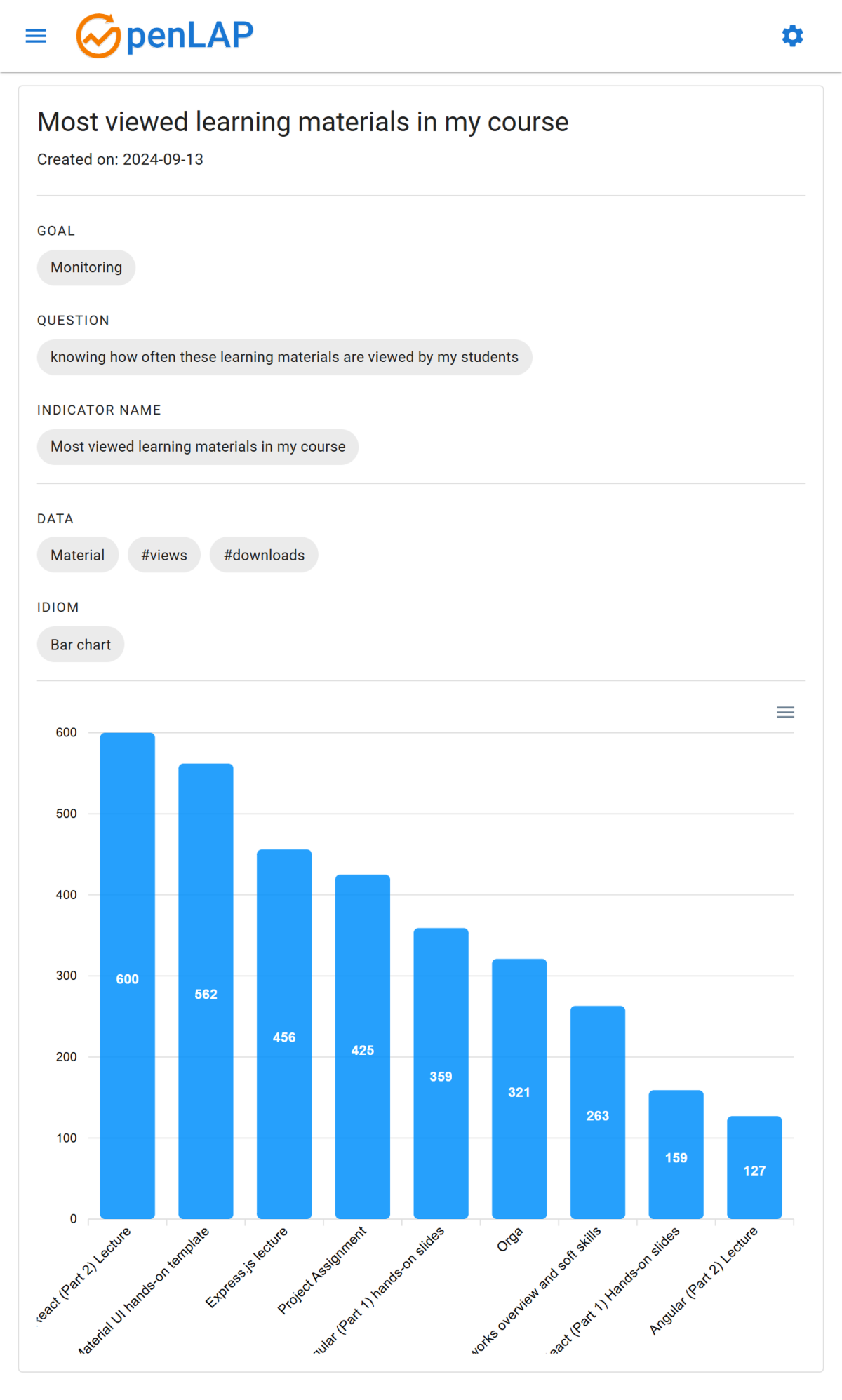Viewport: 842px width, 1400px height.
Task: Click the #views data chip
Action: tap(164, 556)
